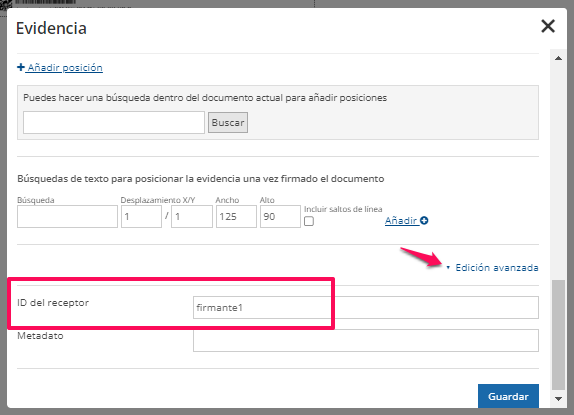The height and width of the screenshot is (415, 574).
Task: Click the ID del receptor field
Action: click(366, 307)
